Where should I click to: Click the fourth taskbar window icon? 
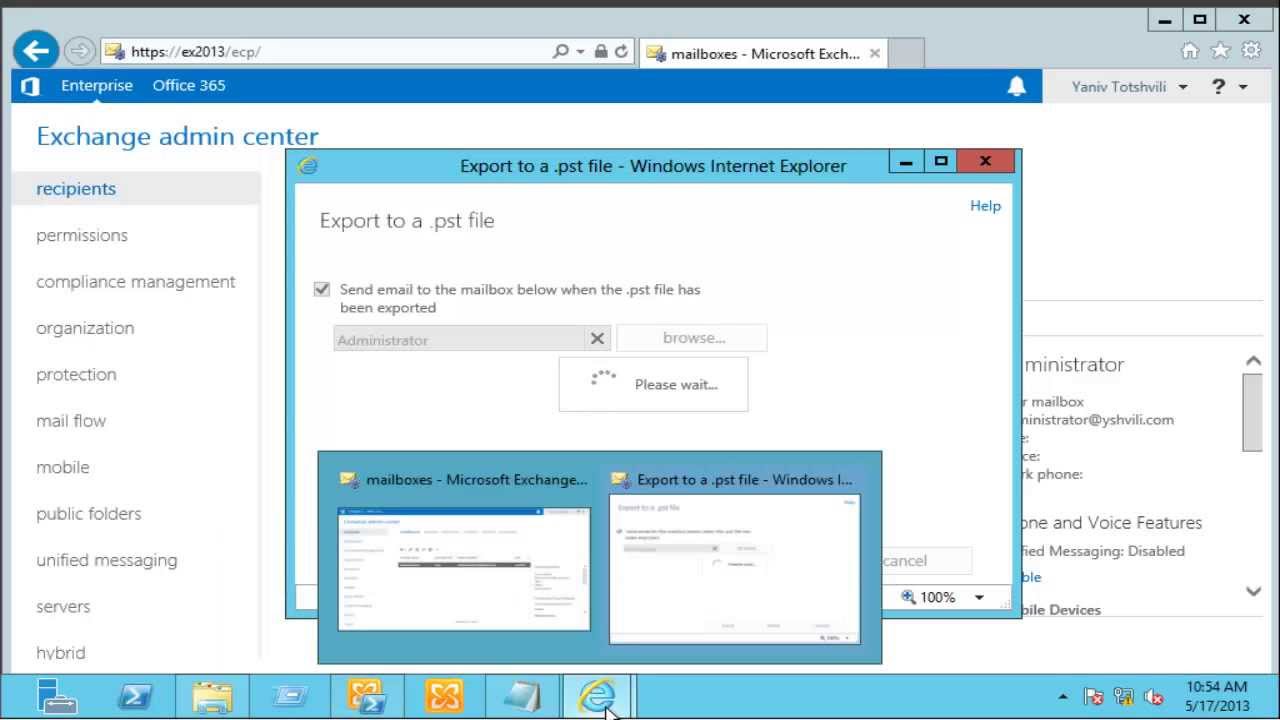(x=290, y=696)
